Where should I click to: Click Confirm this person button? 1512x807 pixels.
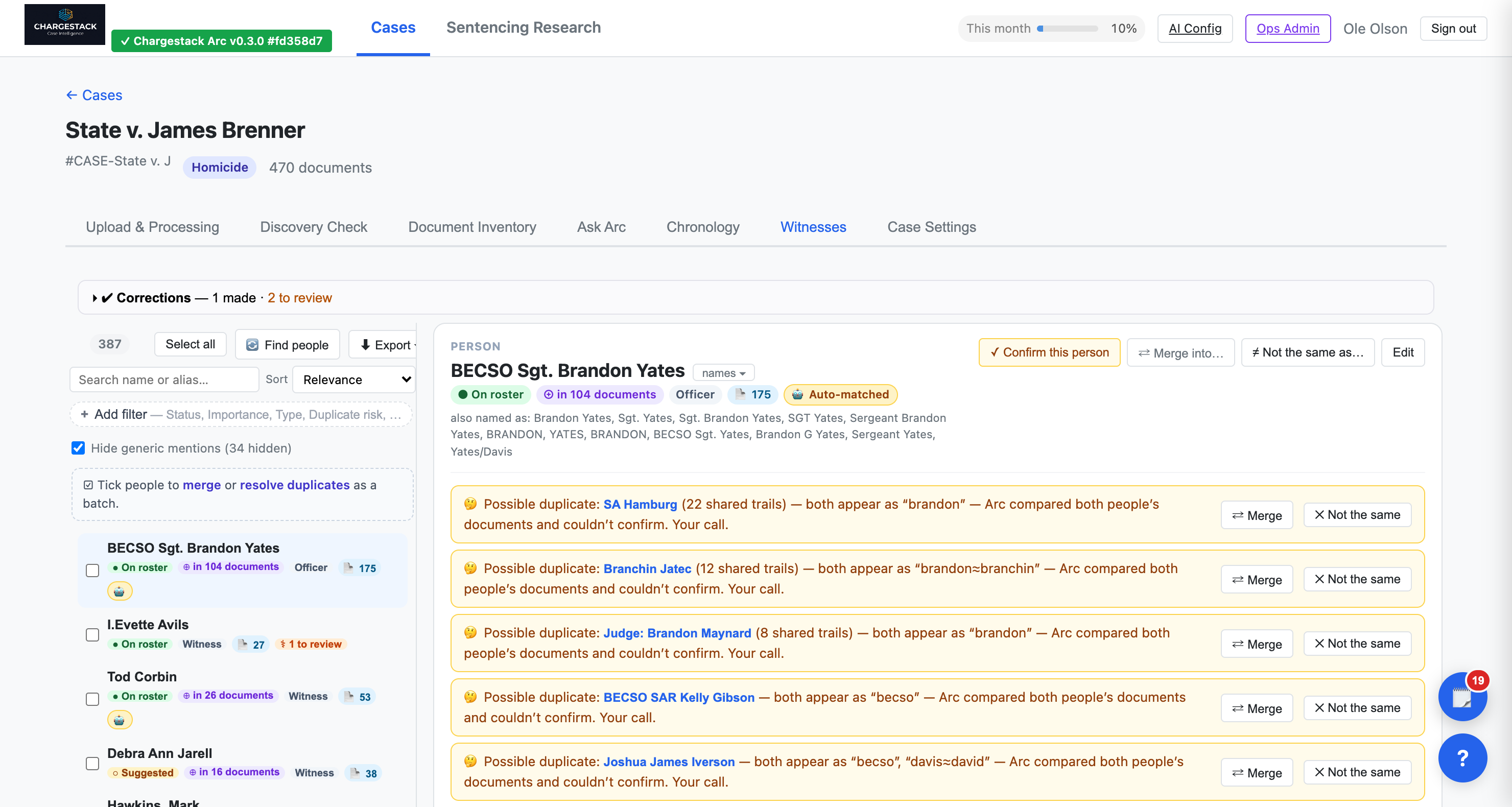pyautogui.click(x=1049, y=352)
